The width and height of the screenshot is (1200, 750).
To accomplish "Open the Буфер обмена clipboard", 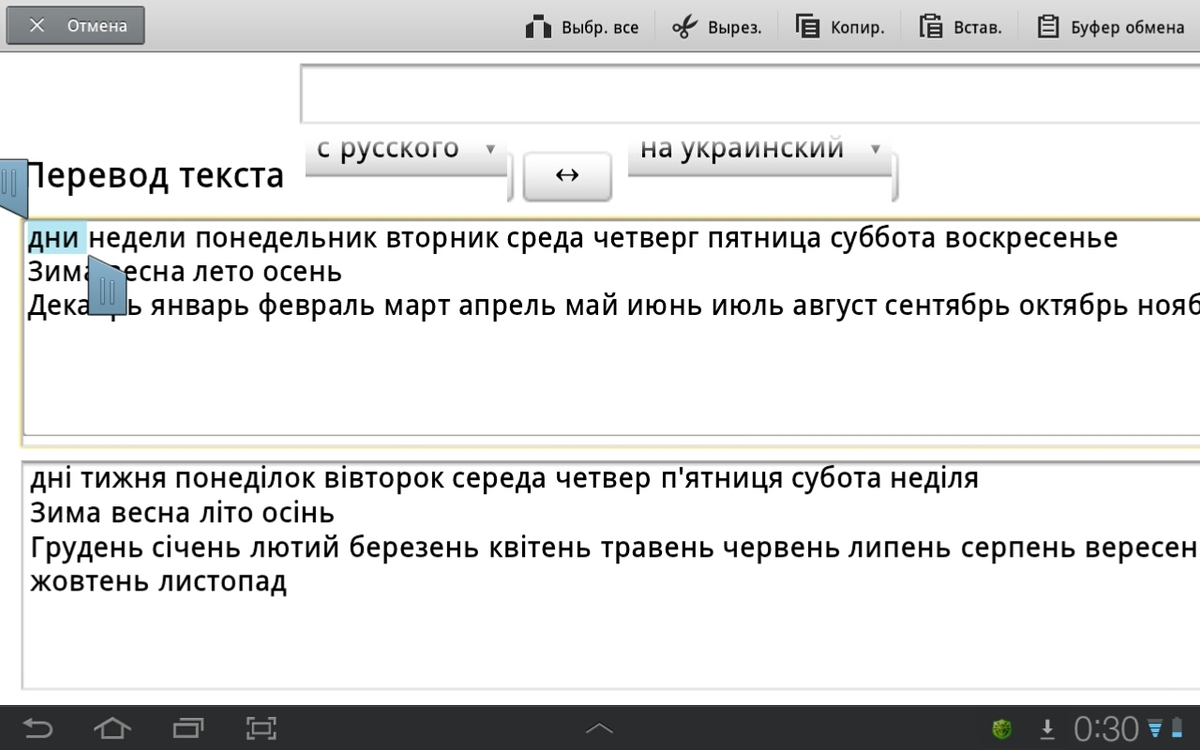I will (x=1110, y=27).
